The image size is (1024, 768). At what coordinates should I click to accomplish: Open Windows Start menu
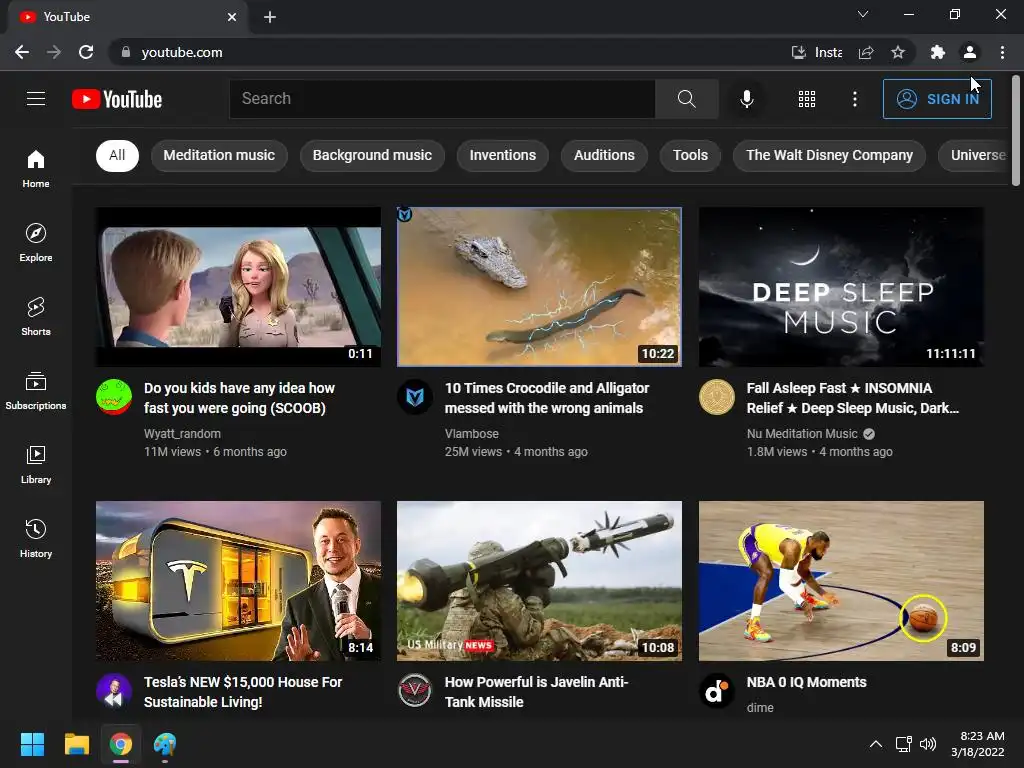pos(32,744)
